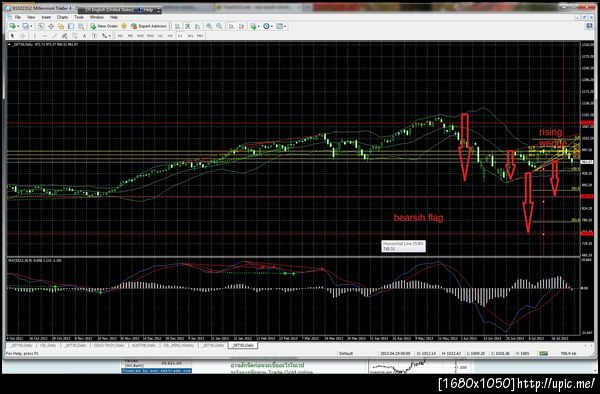Viewport: 600px width, 394px height.
Task: Click the Expert Advisors button
Action: tap(149, 26)
